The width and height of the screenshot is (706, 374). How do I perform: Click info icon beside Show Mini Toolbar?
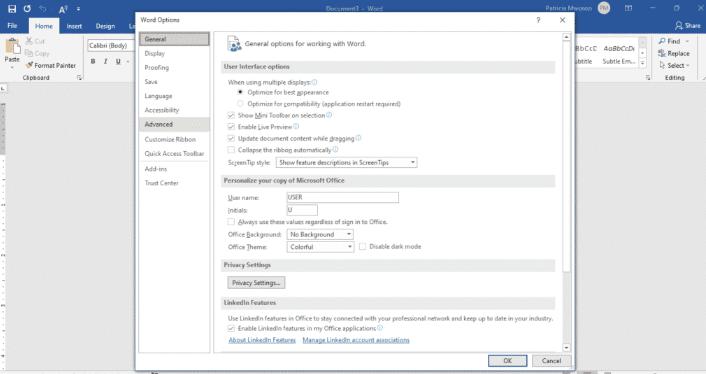329,115
